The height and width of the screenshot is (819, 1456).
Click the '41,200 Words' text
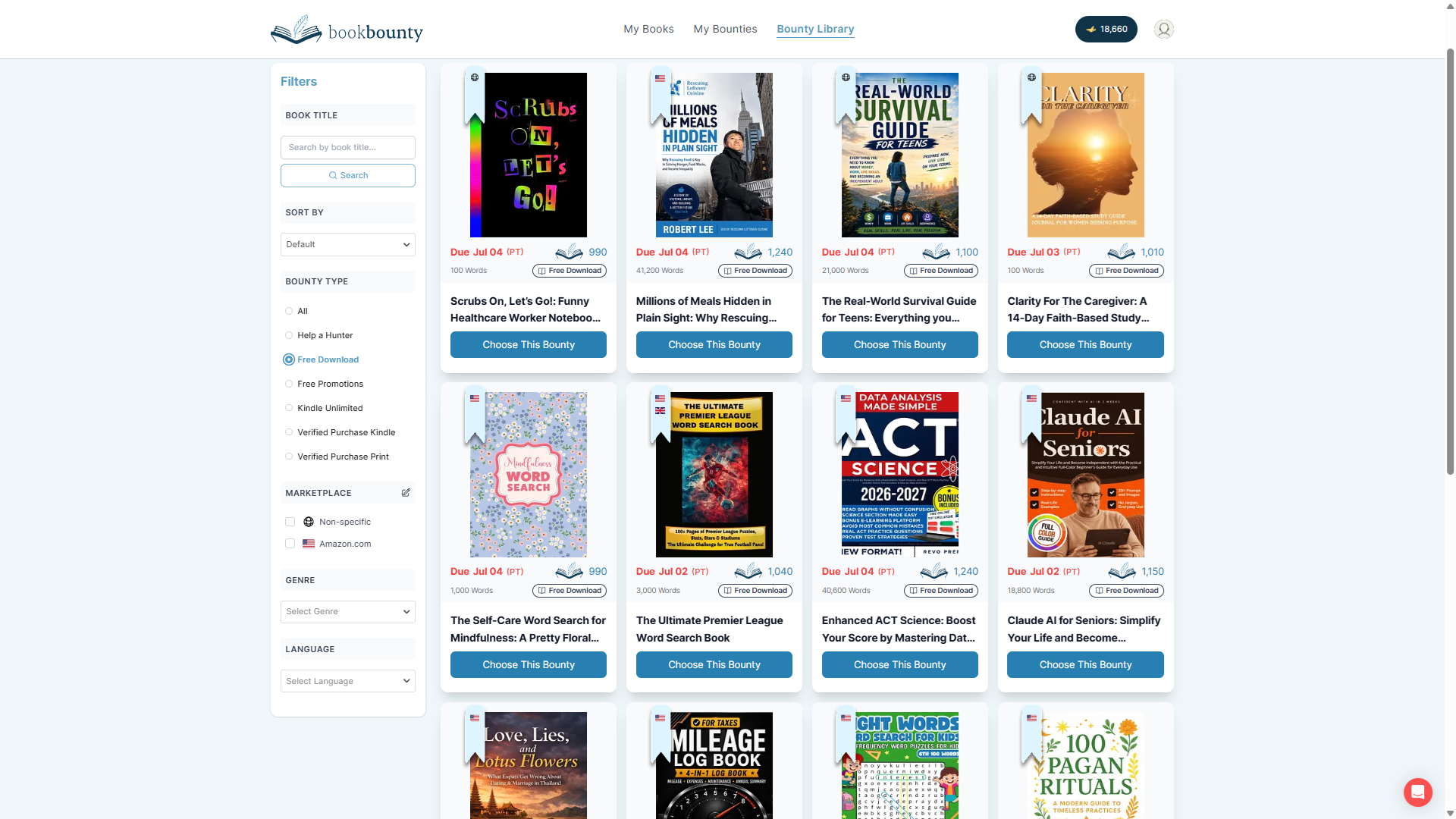point(660,271)
